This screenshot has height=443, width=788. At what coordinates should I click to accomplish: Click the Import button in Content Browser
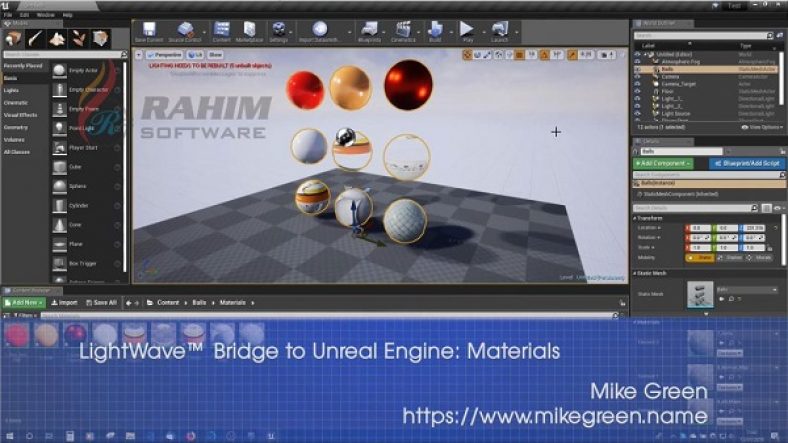coord(64,302)
